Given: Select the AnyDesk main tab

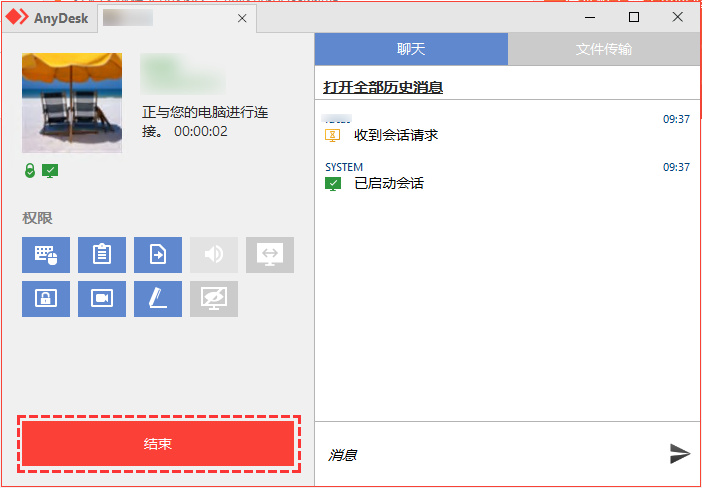Looking at the screenshot, I should 49,18.
